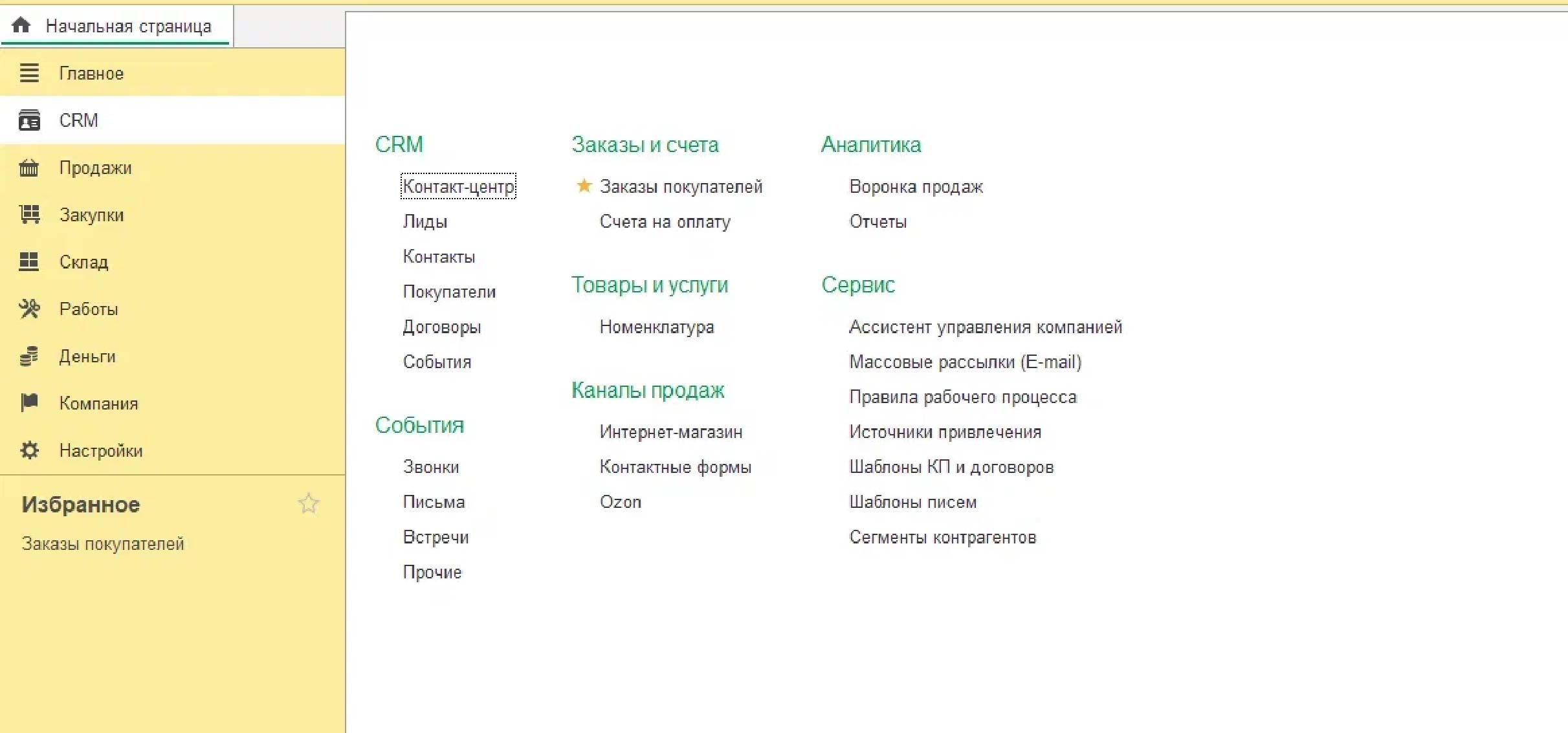Open Массовые рассылки (E-mail)
Image resolution: width=1568 pixels, height=733 pixels.
click(965, 362)
